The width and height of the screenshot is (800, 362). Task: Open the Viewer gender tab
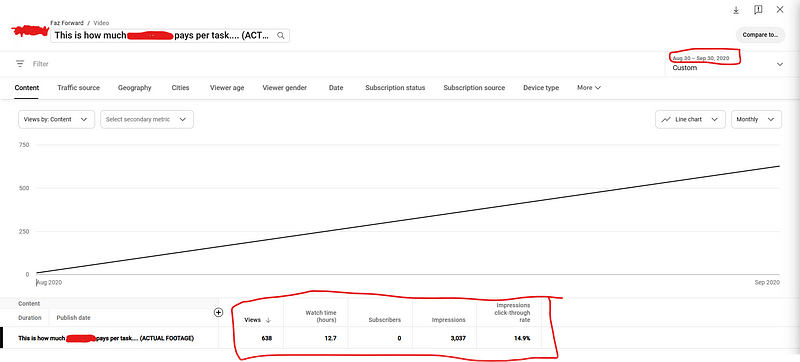tap(285, 88)
